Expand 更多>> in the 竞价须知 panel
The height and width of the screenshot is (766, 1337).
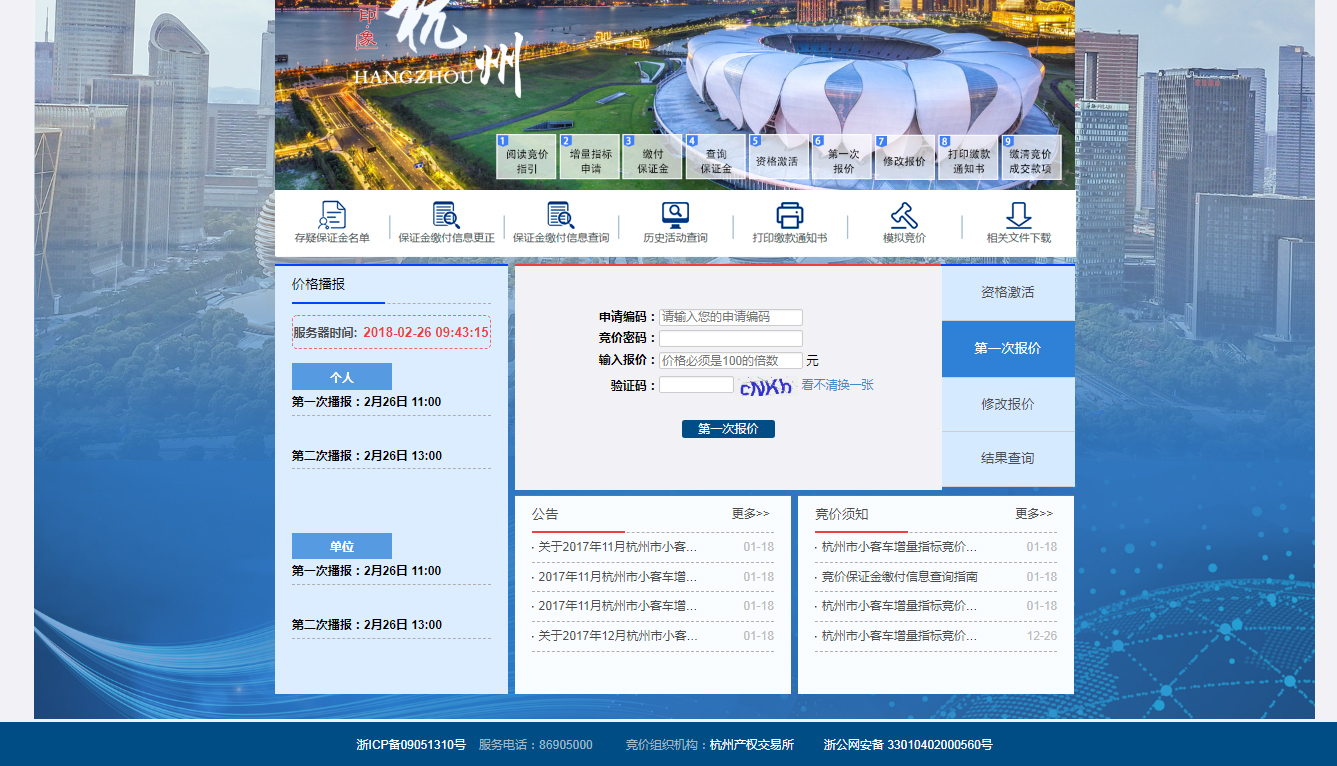point(1034,514)
